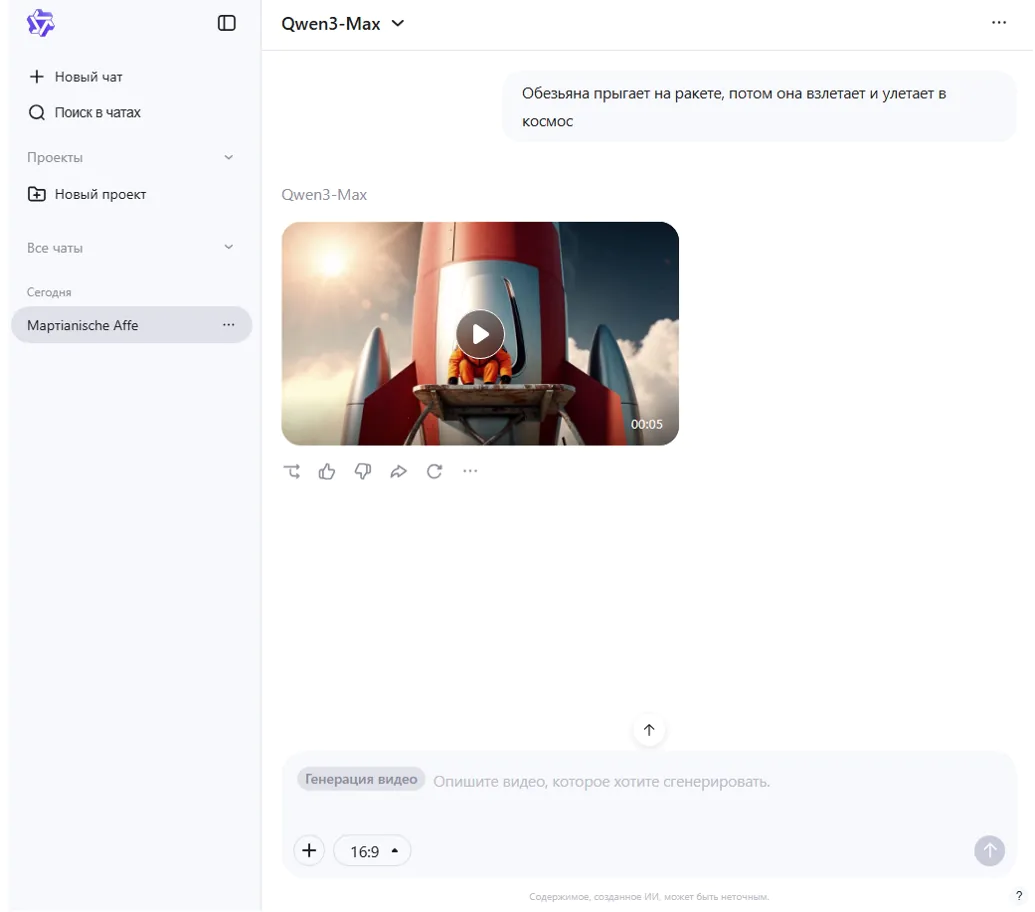Dislike the response with thumbs down
The height and width of the screenshot is (912, 1035).
pyautogui.click(x=363, y=471)
